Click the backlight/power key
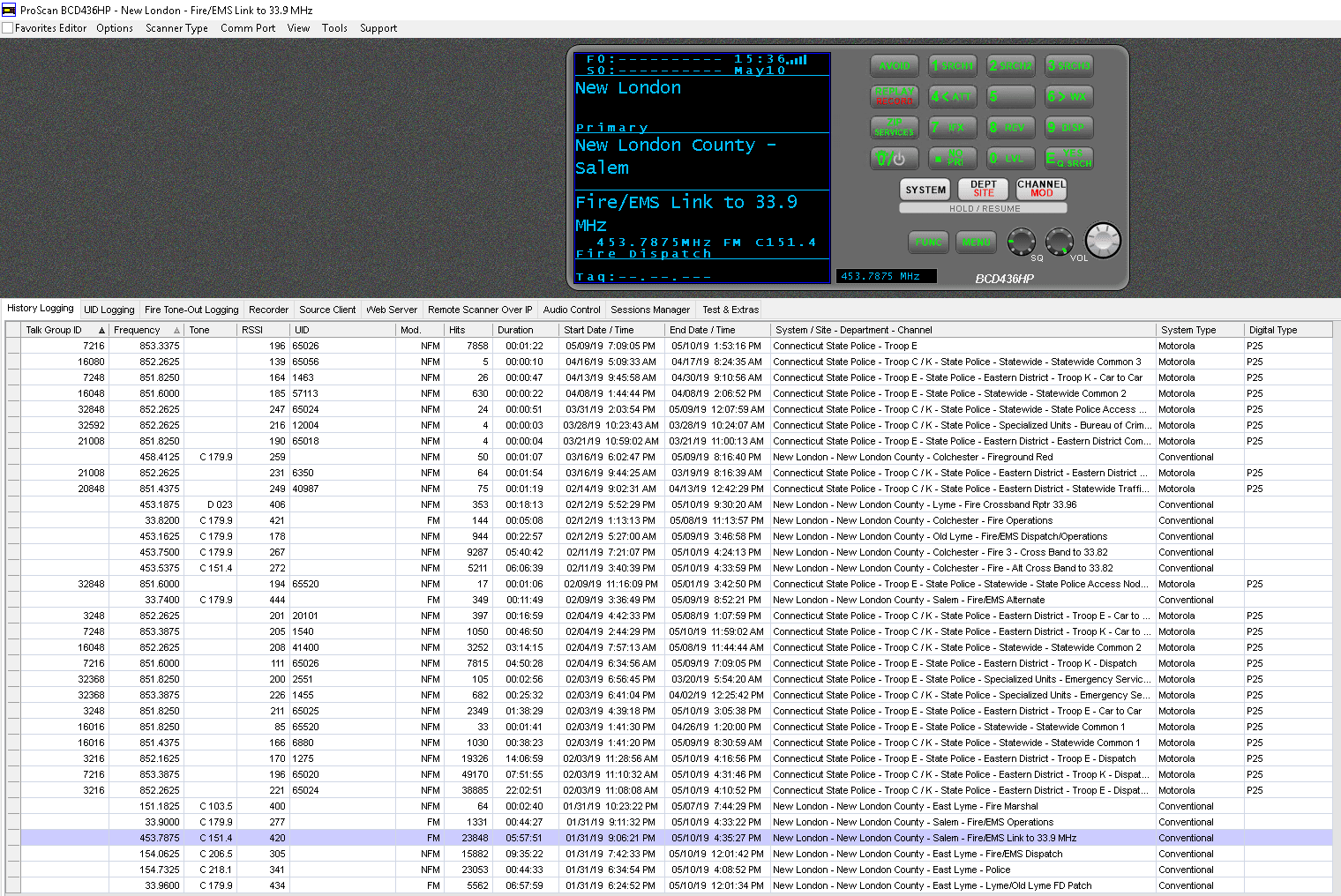Screen dimensions: 1341x896 point(895,159)
